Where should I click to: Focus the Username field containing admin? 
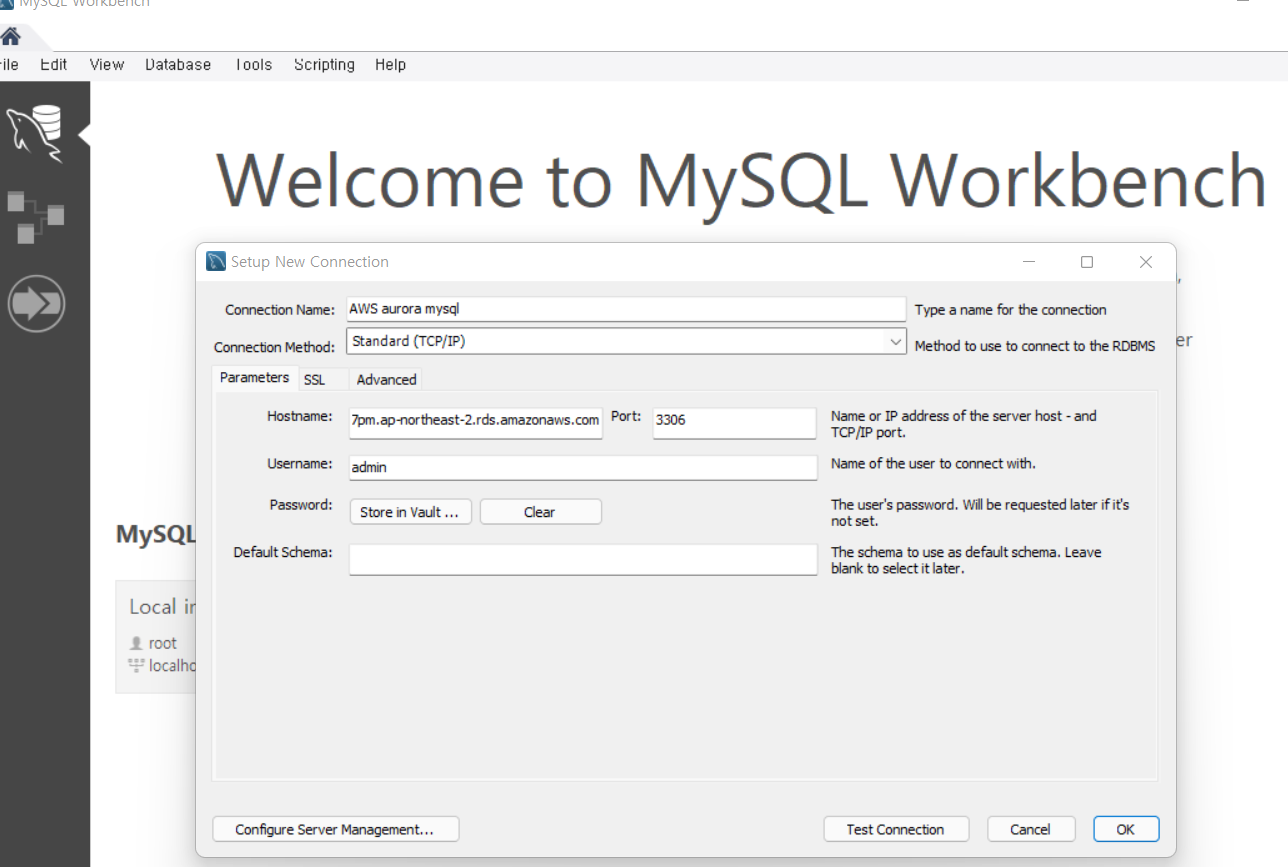[x=583, y=467]
